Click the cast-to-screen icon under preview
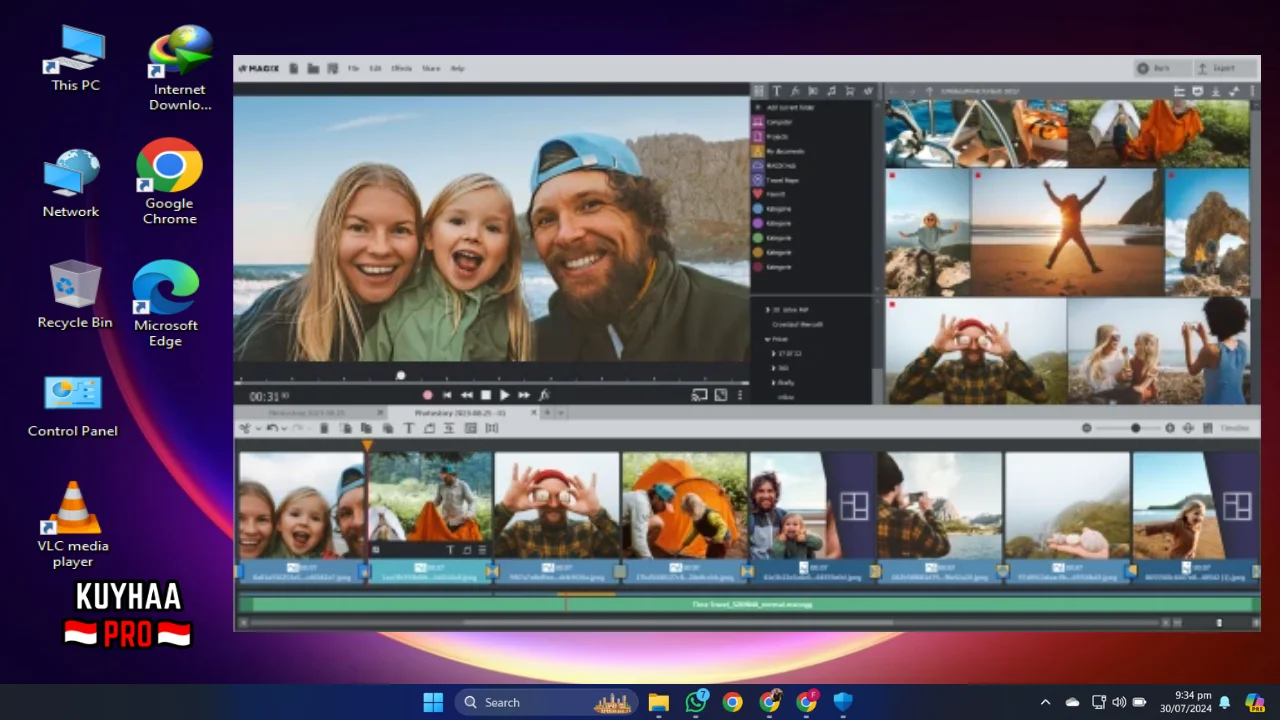The width and height of the screenshot is (1280, 720). 699,395
